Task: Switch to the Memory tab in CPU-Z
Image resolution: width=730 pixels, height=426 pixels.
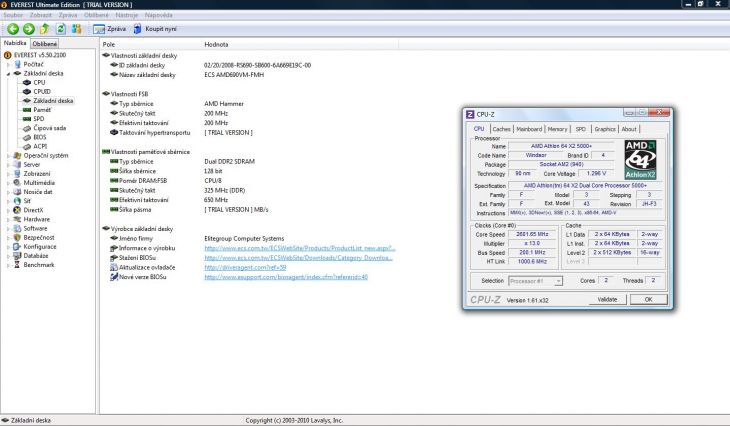Action: pos(557,129)
